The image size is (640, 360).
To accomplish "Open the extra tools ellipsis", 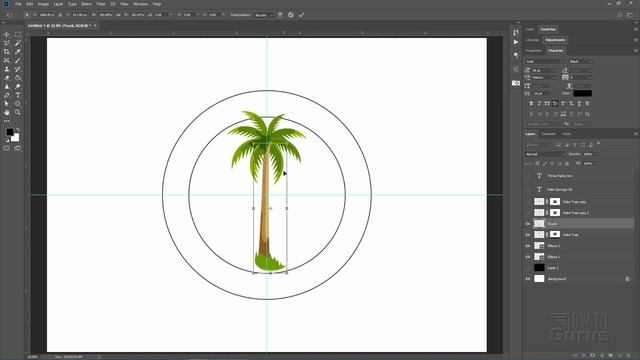I will 7,121.
